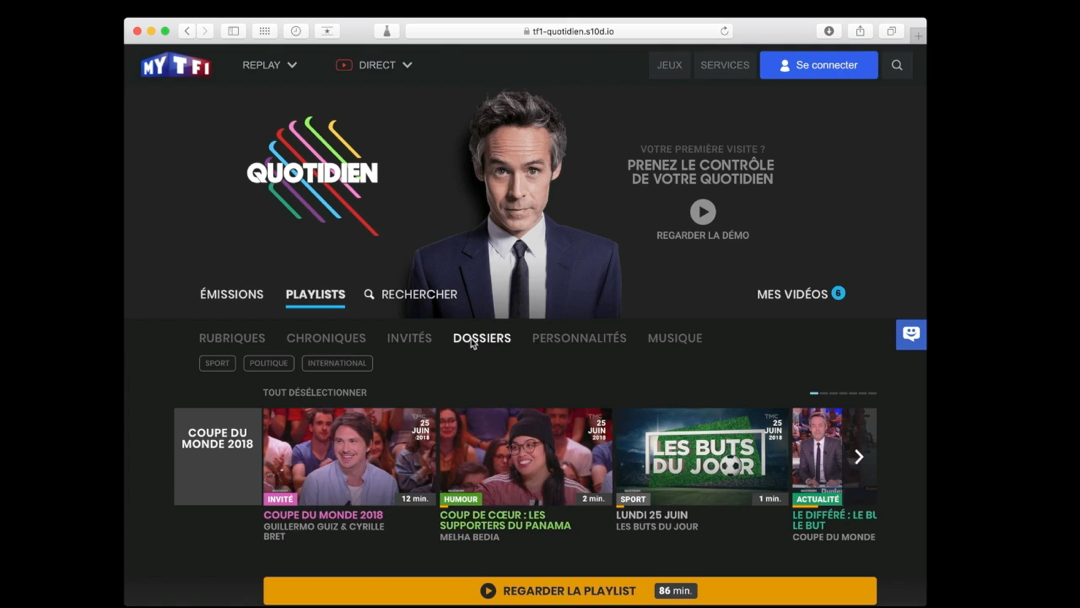Open Safari Top Sites grid icon
The height and width of the screenshot is (608, 1080).
point(264,31)
